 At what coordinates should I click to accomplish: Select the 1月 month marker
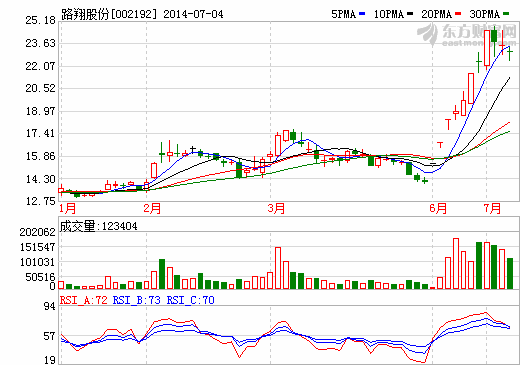(x=67, y=208)
